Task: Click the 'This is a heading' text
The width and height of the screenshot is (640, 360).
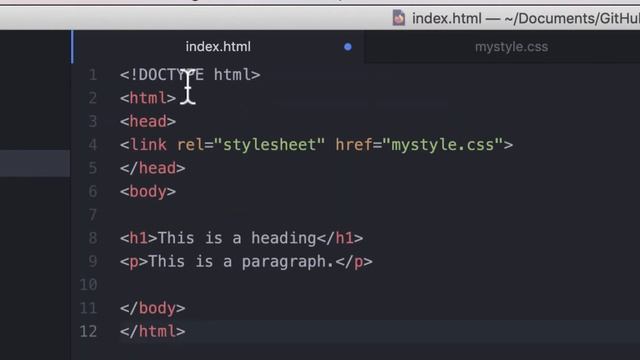Action: (237, 238)
